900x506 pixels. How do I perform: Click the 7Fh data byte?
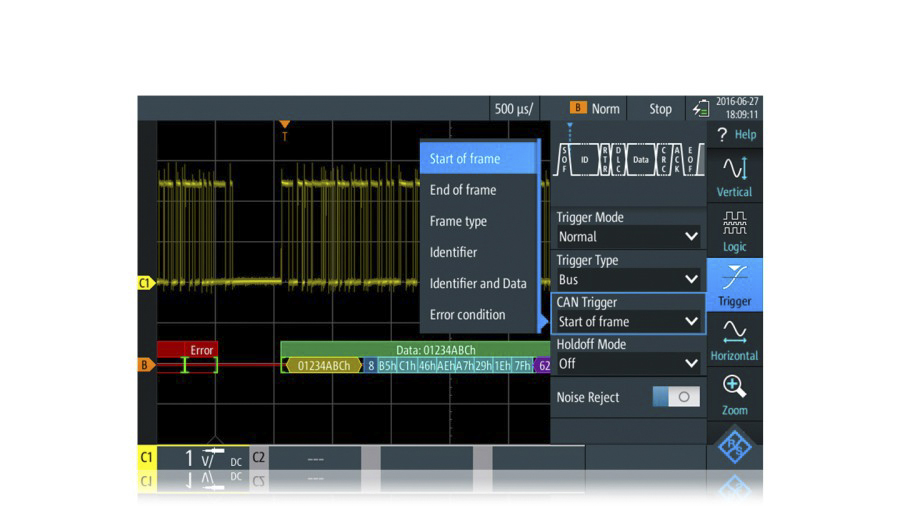(x=522, y=365)
